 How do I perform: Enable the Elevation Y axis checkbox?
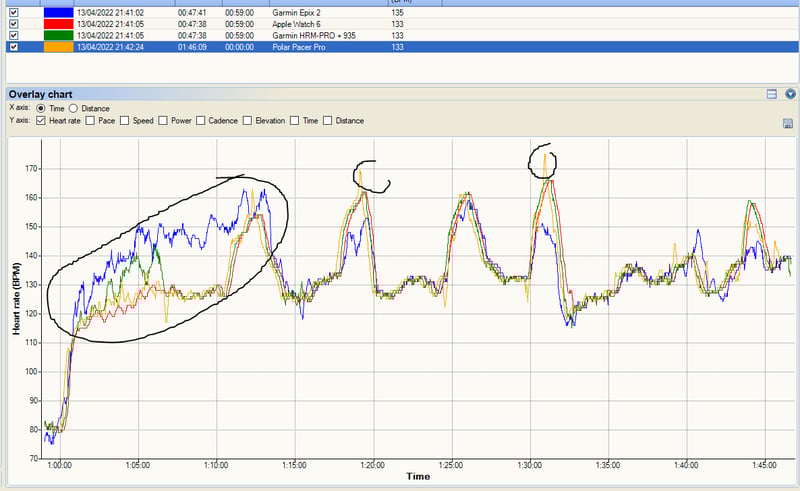[x=247, y=120]
